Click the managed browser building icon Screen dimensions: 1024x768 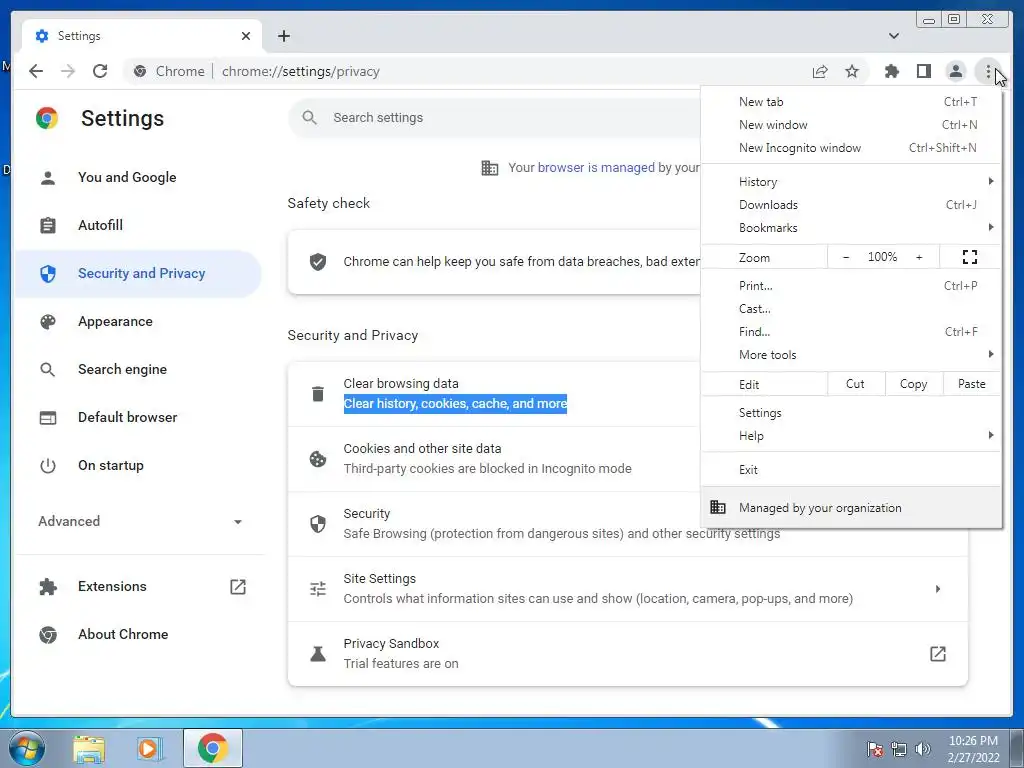click(490, 168)
